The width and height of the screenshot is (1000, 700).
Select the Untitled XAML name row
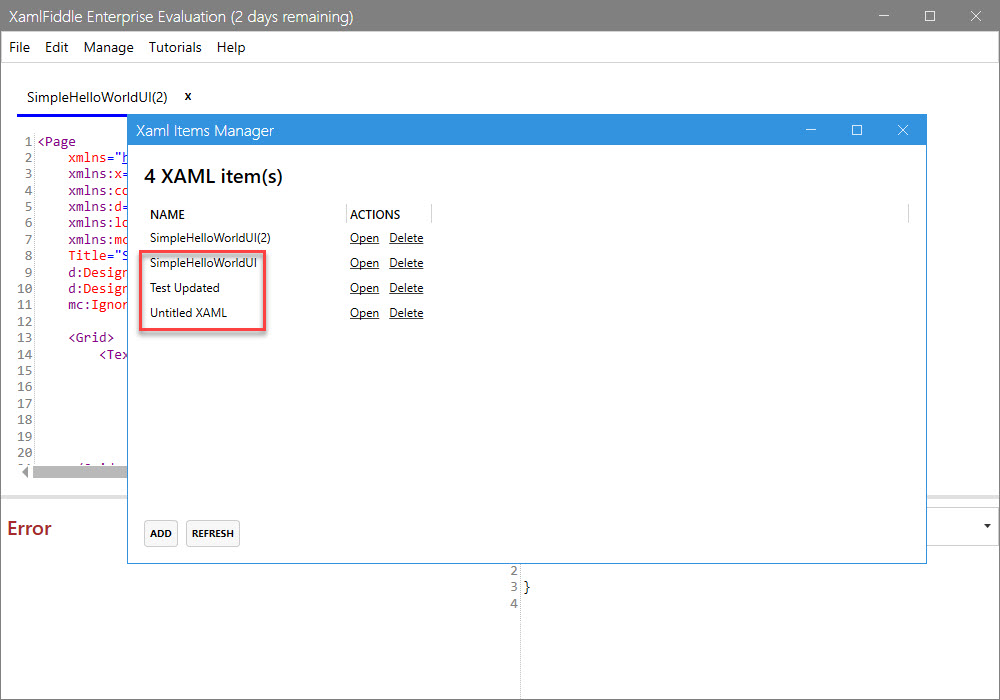coord(188,313)
